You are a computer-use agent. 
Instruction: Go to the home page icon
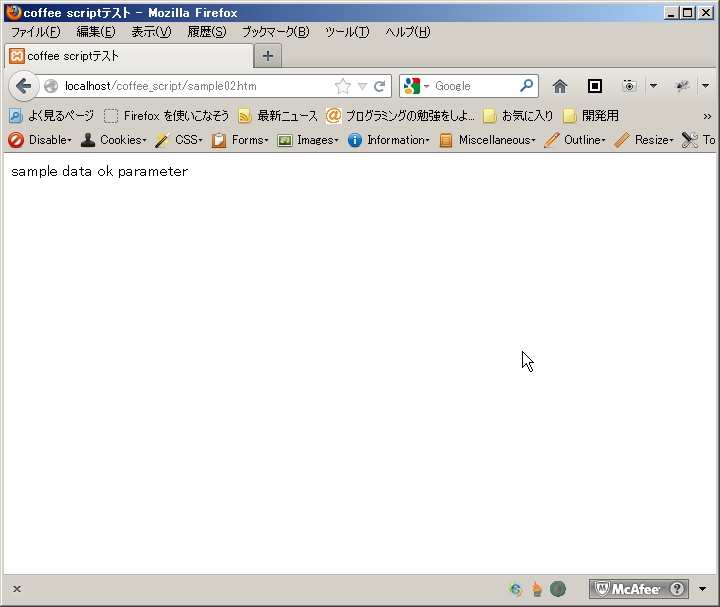(559, 86)
